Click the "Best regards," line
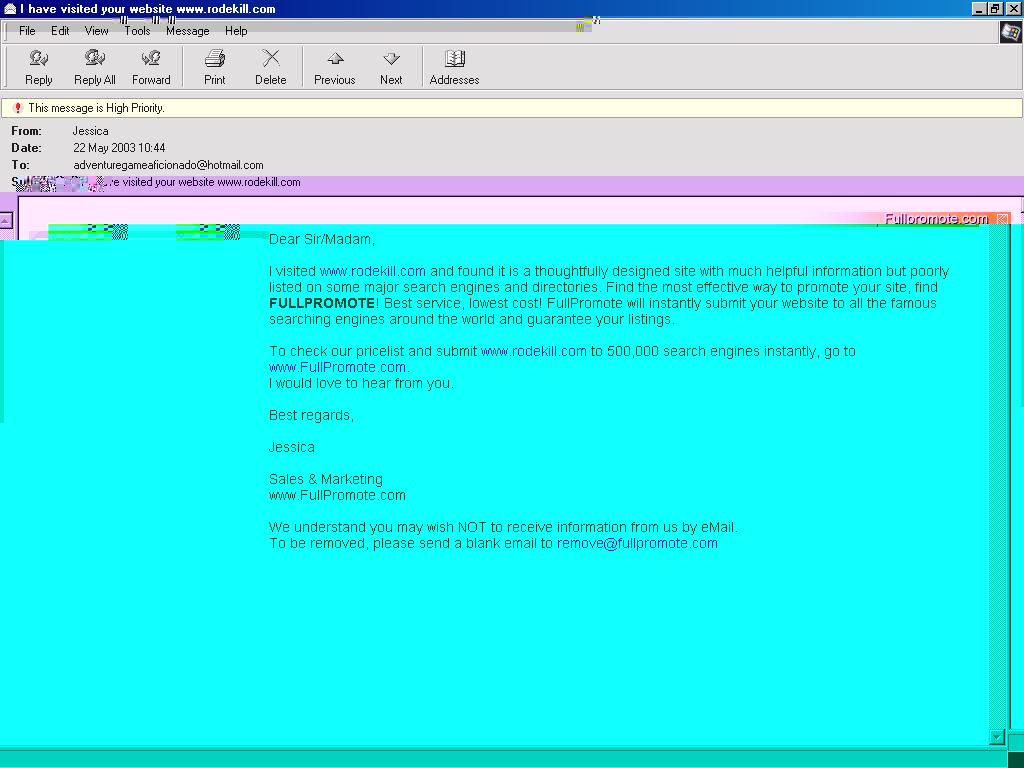Image resolution: width=1024 pixels, height=768 pixels. coord(312,415)
